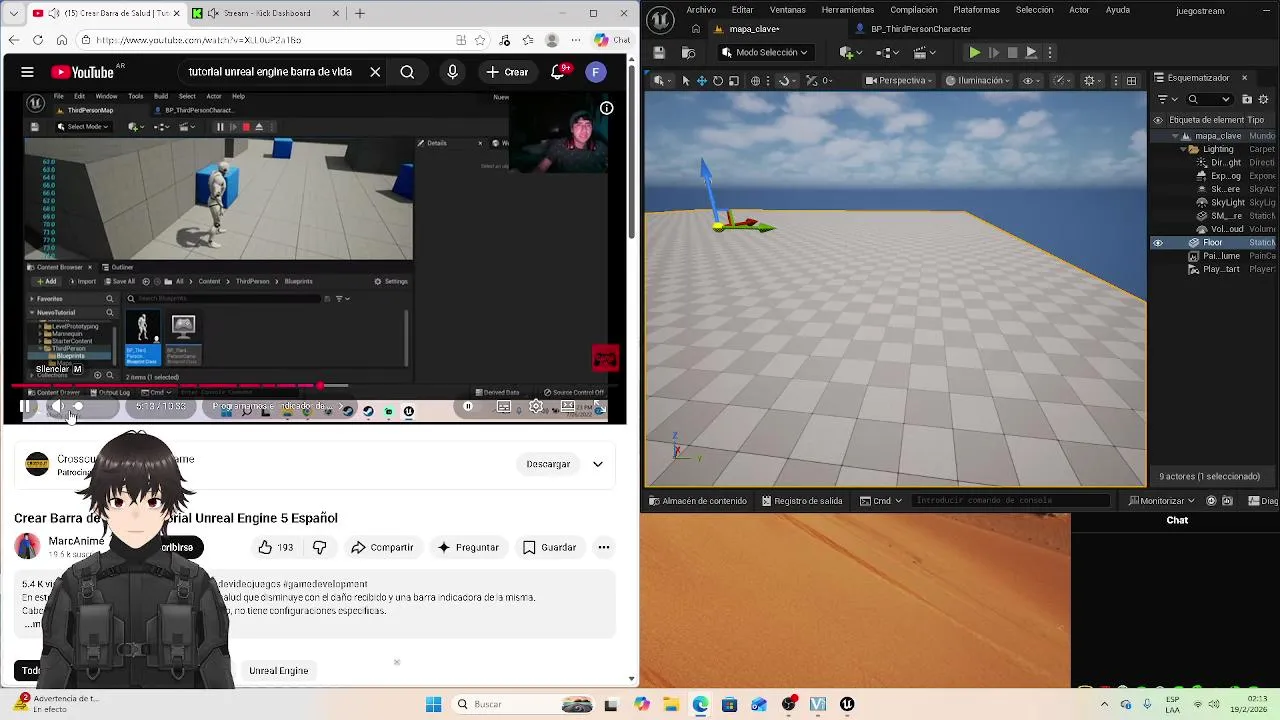Click the Crear button on YouTube
This screenshot has width=1280, height=720.
(x=506, y=72)
